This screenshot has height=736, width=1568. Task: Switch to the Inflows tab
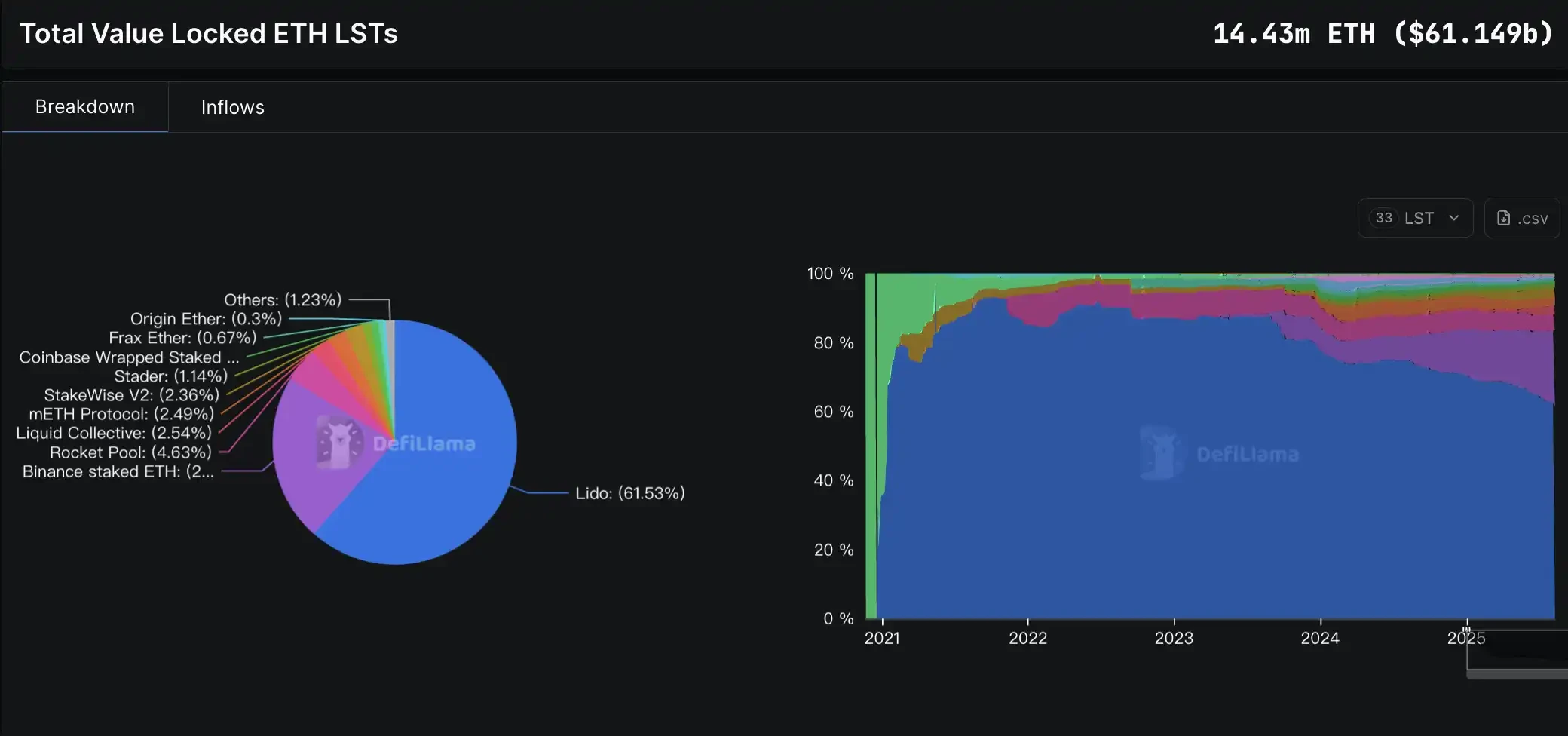pyautogui.click(x=232, y=107)
